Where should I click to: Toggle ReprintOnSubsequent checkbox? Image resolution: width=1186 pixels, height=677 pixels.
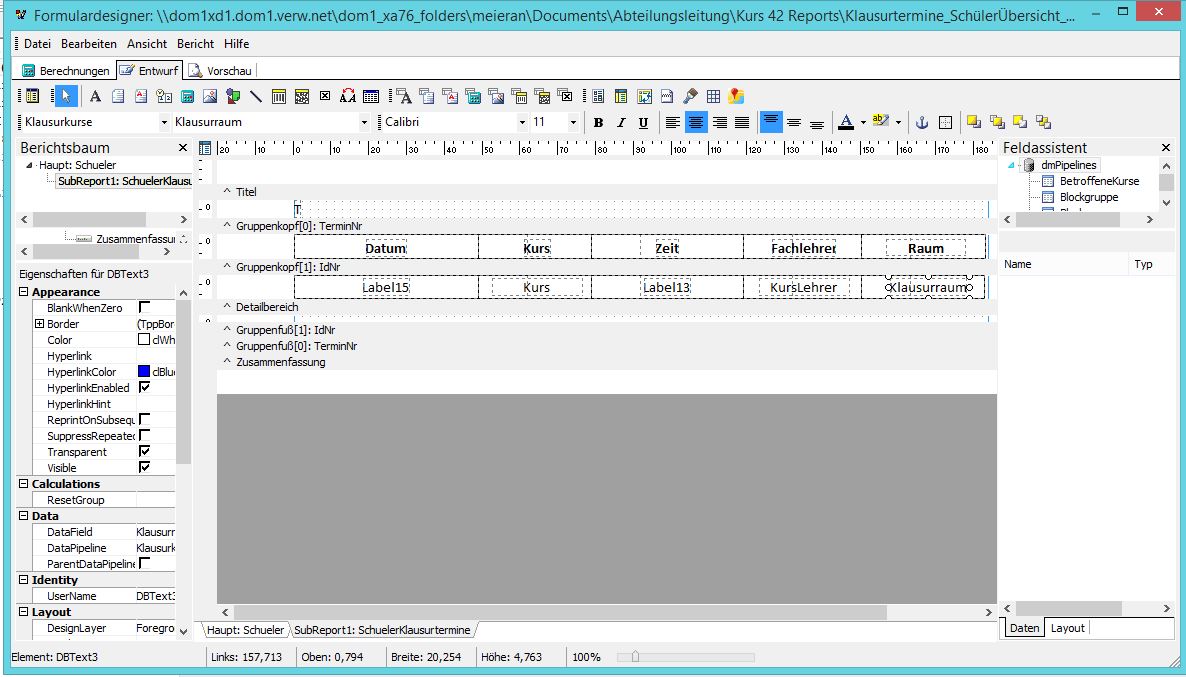[x=144, y=419]
